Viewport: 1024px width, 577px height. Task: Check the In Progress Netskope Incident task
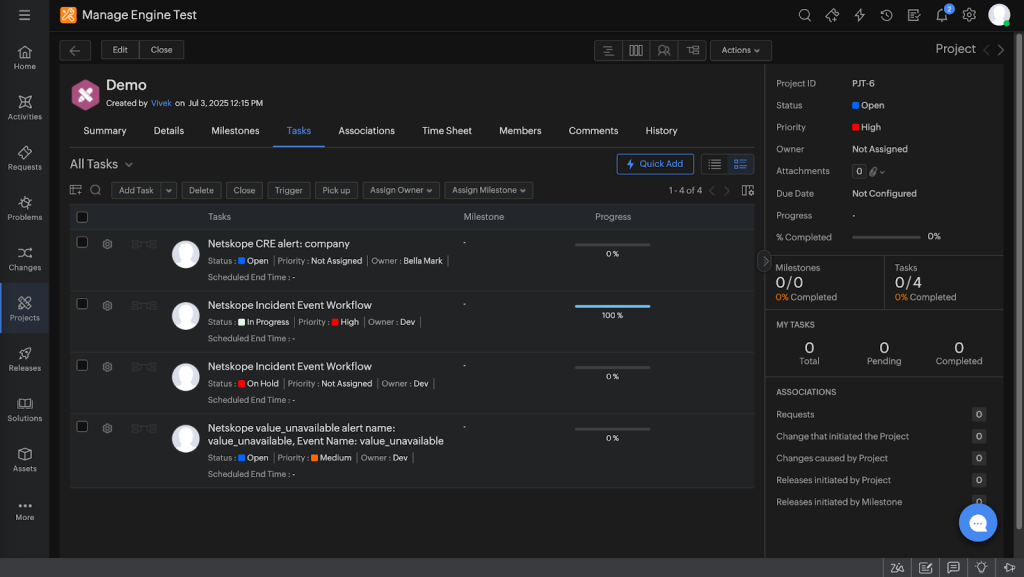[82, 304]
